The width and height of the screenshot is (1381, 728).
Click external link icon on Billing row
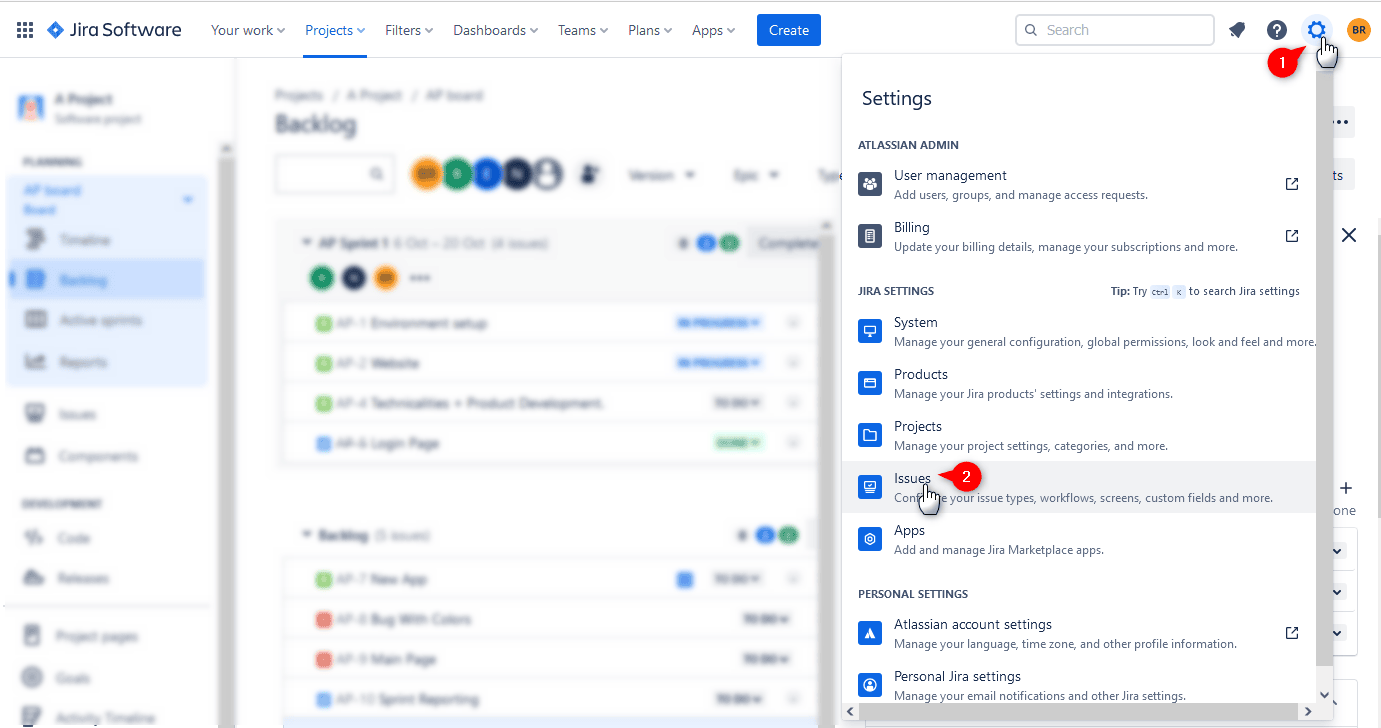tap(1292, 236)
